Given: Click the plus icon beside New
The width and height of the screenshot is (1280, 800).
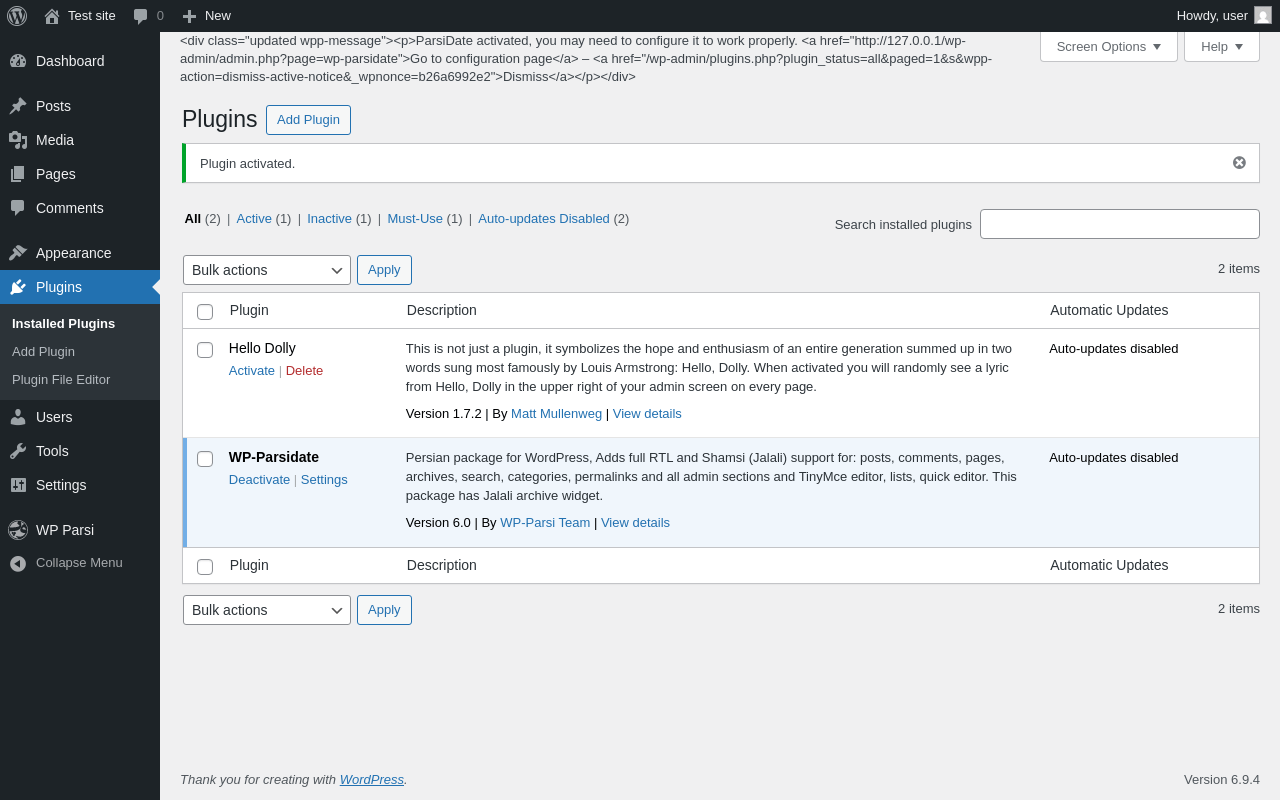Looking at the screenshot, I should click(x=189, y=16).
